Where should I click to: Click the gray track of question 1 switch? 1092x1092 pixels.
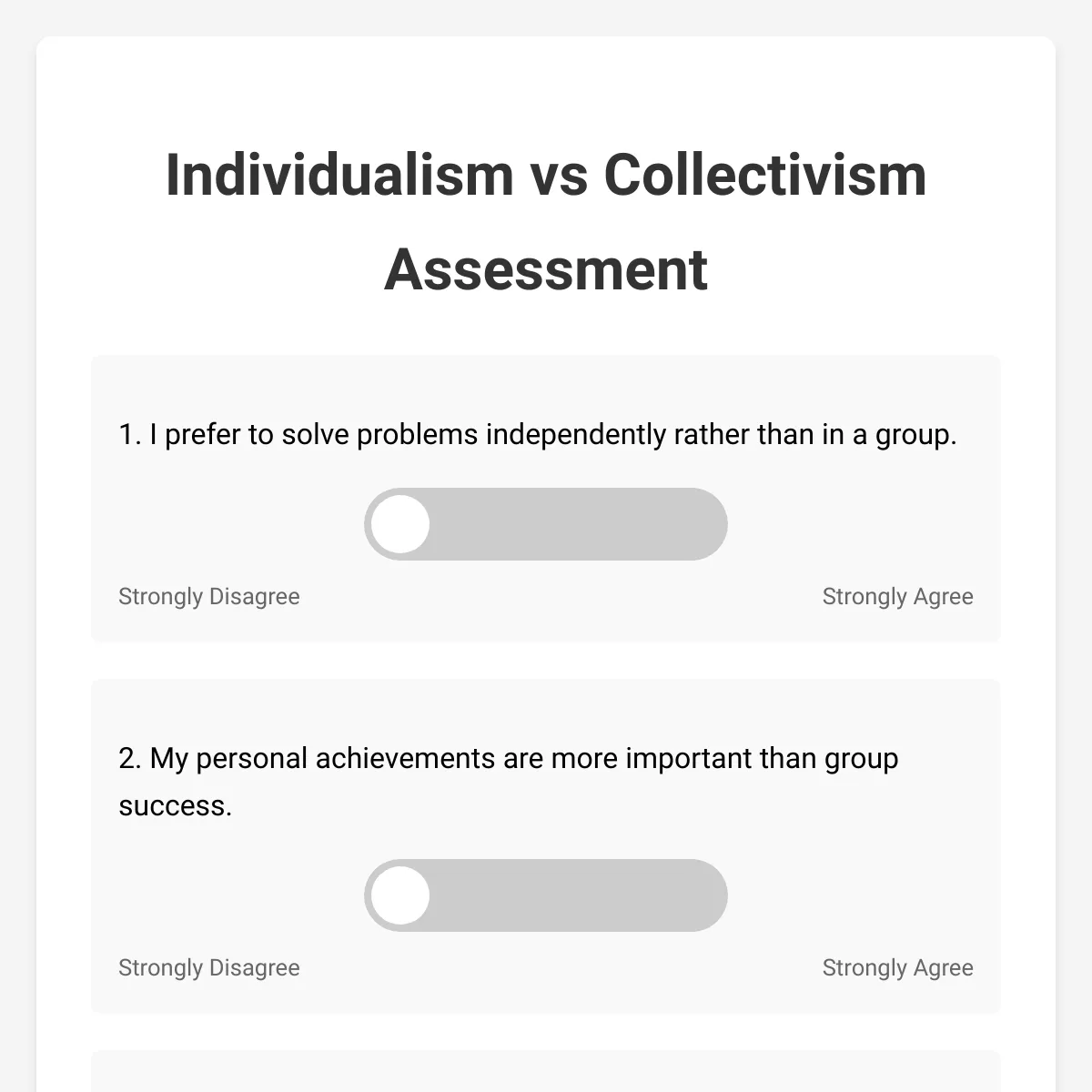(591, 524)
